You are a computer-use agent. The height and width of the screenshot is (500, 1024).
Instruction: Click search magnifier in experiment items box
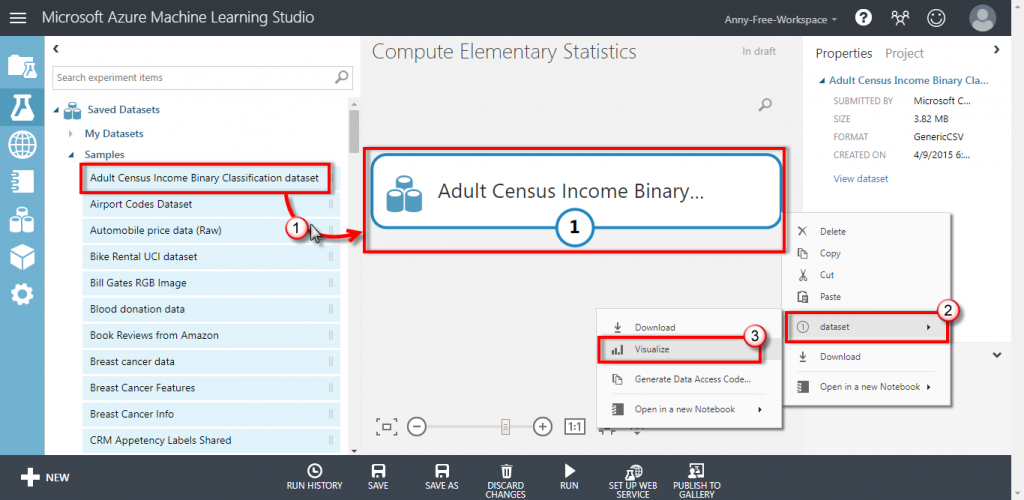click(x=342, y=77)
